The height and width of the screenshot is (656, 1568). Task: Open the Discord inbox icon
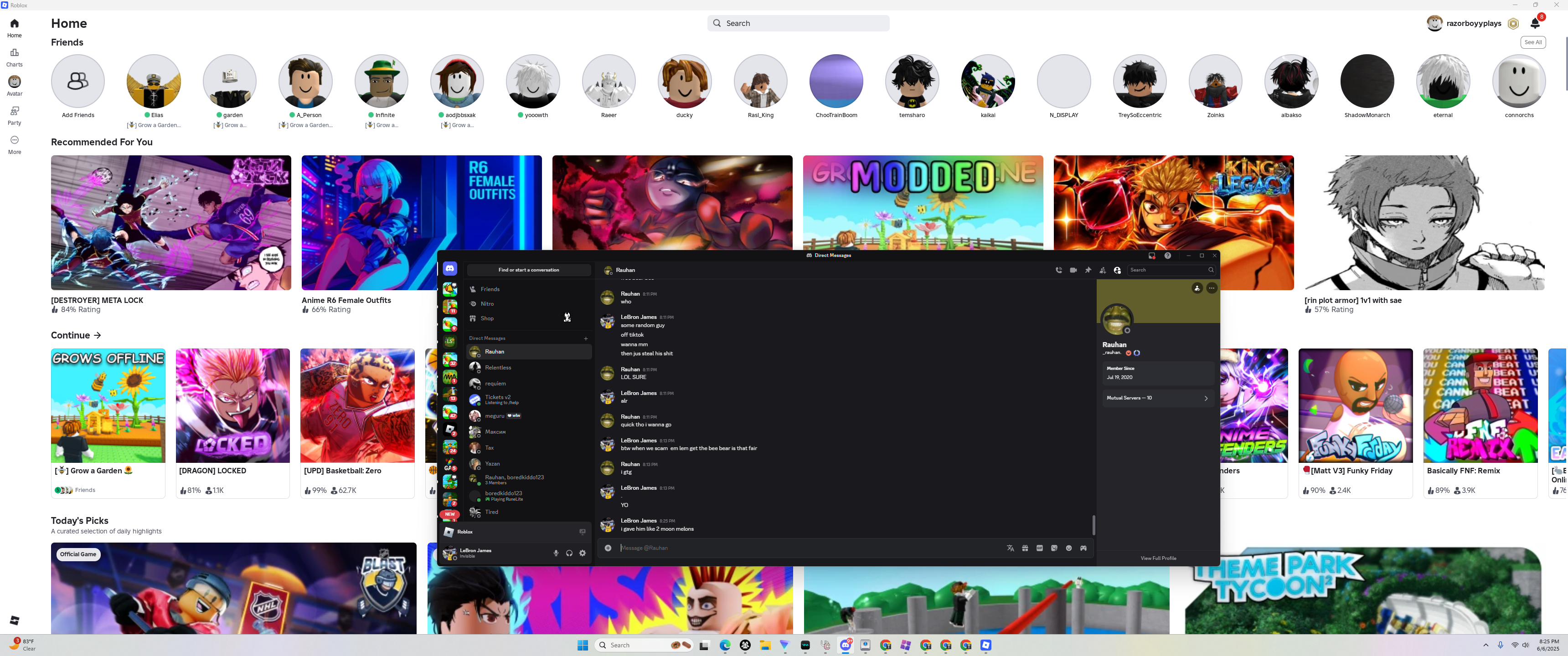click(x=1152, y=256)
